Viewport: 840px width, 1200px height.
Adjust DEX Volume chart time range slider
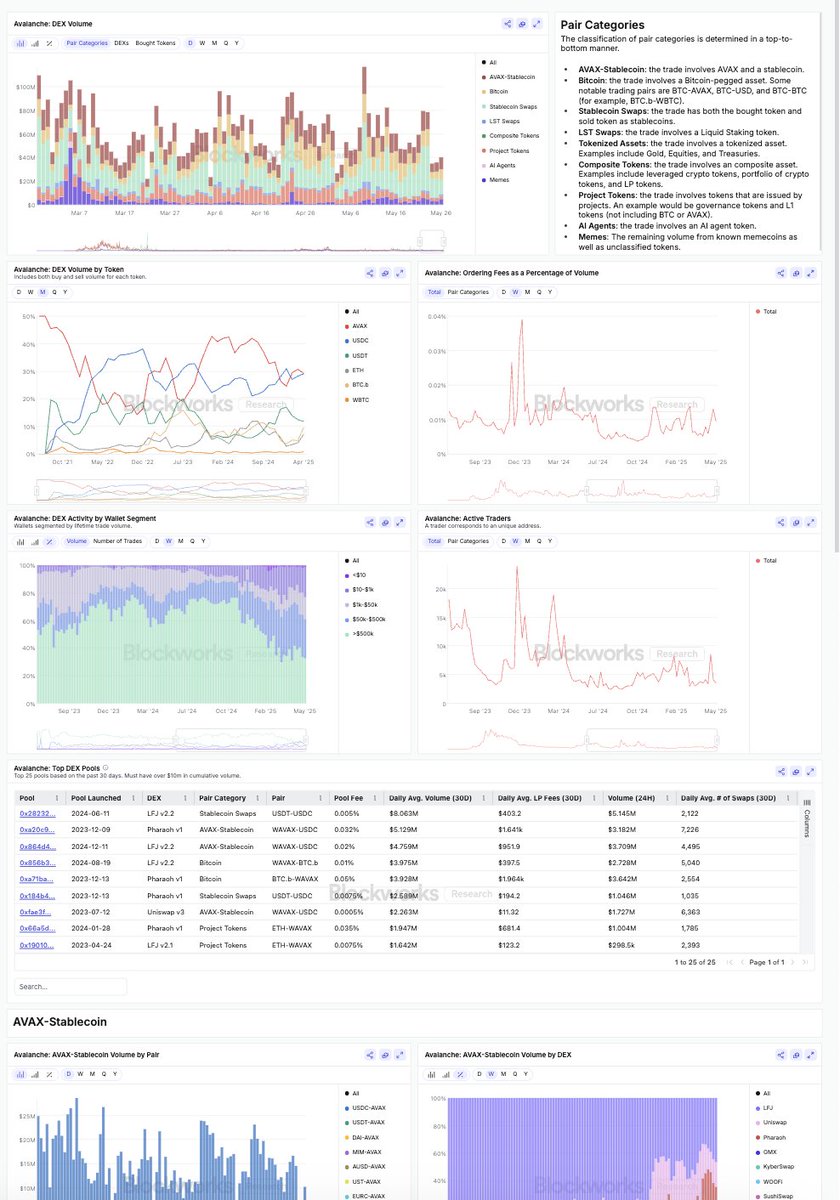click(x=431, y=241)
